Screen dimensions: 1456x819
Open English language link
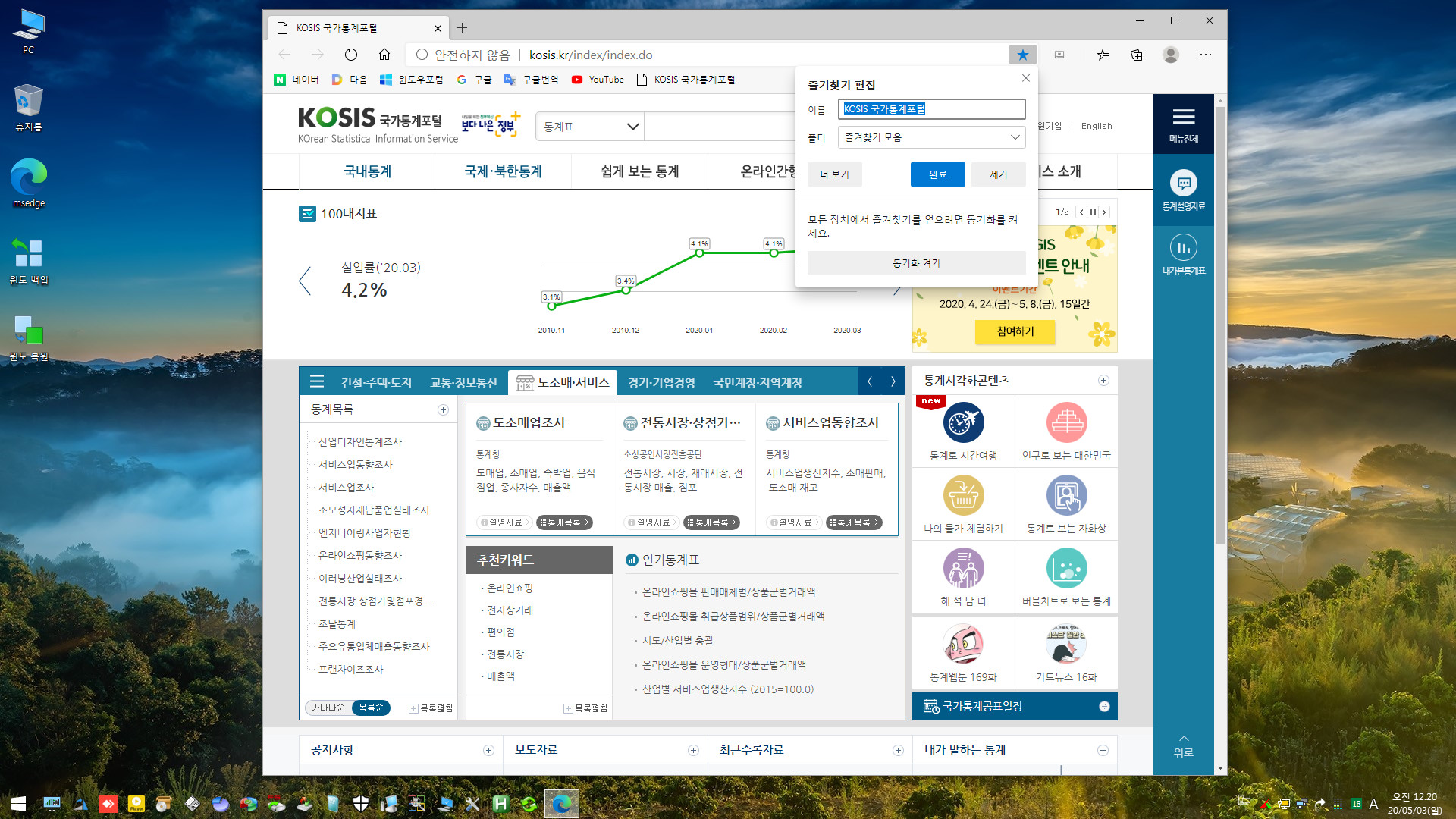[x=1097, y=126]
